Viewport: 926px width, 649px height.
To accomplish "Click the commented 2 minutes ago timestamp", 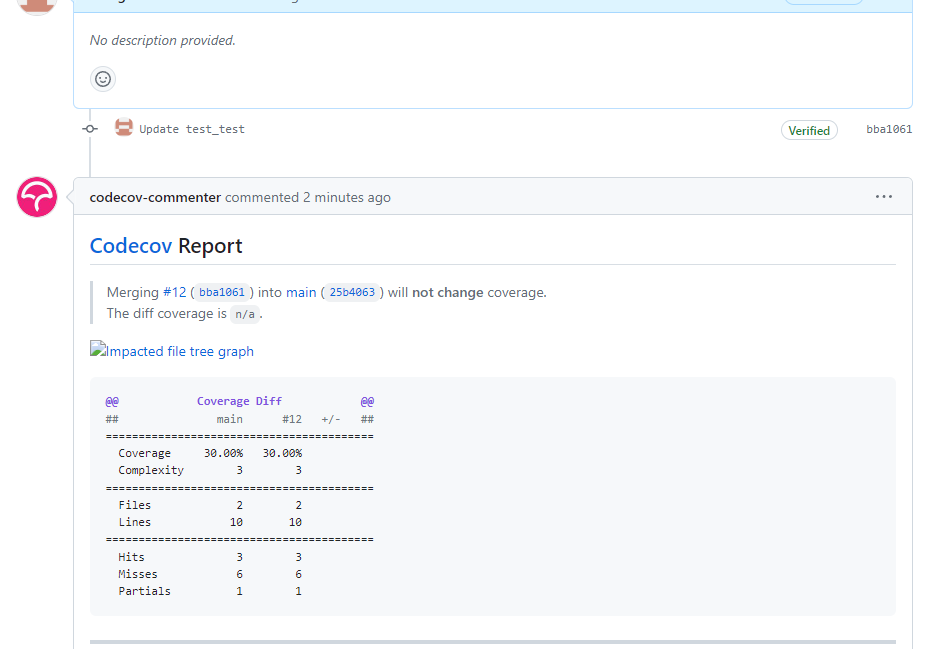I will (x=308, y=197).
